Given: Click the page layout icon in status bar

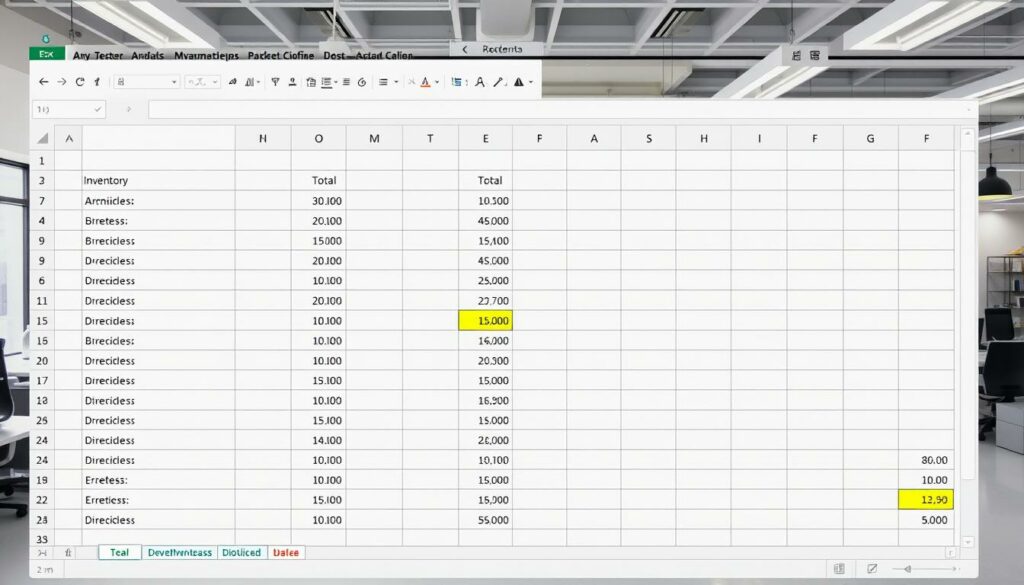Looking at the screenshot, I should tap(839, 569).
